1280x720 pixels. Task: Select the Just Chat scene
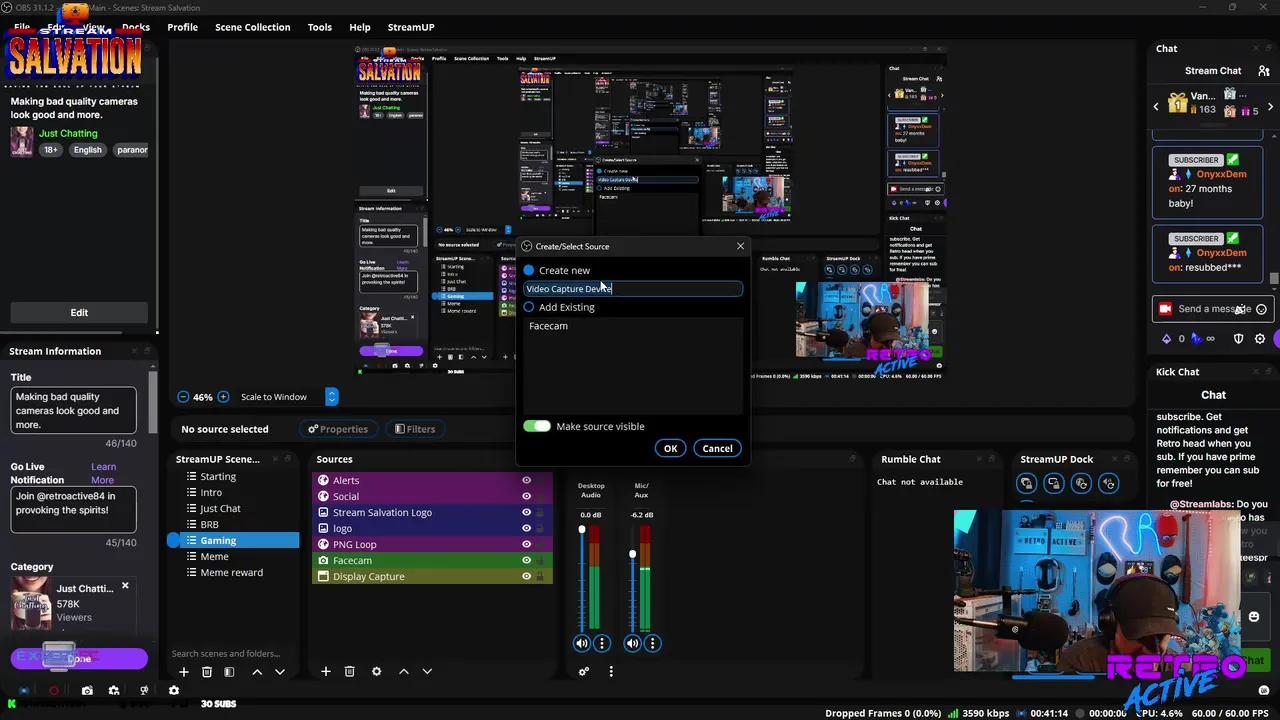(x=220, y=508)
